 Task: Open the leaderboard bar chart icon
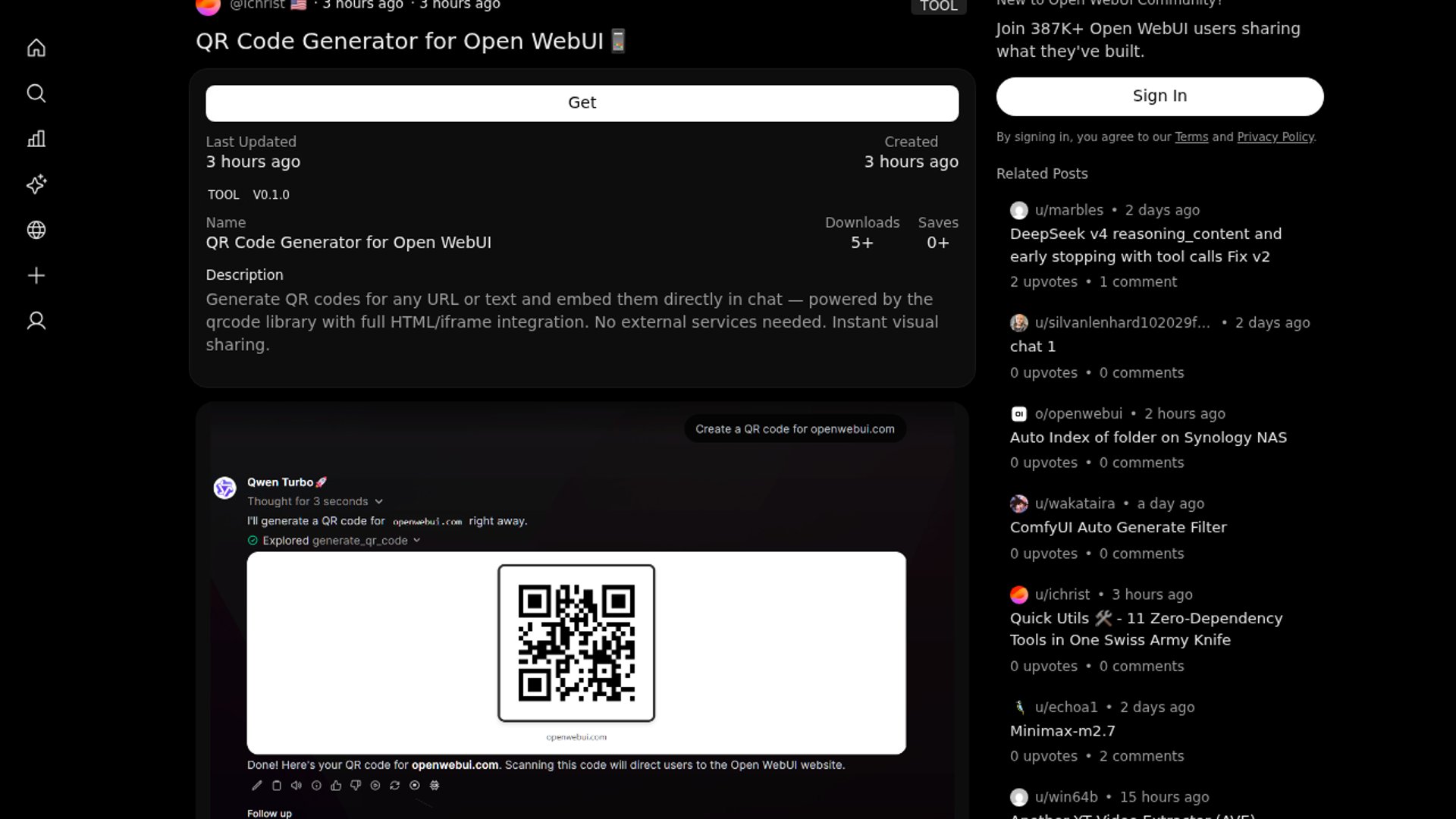pos(36,139)
